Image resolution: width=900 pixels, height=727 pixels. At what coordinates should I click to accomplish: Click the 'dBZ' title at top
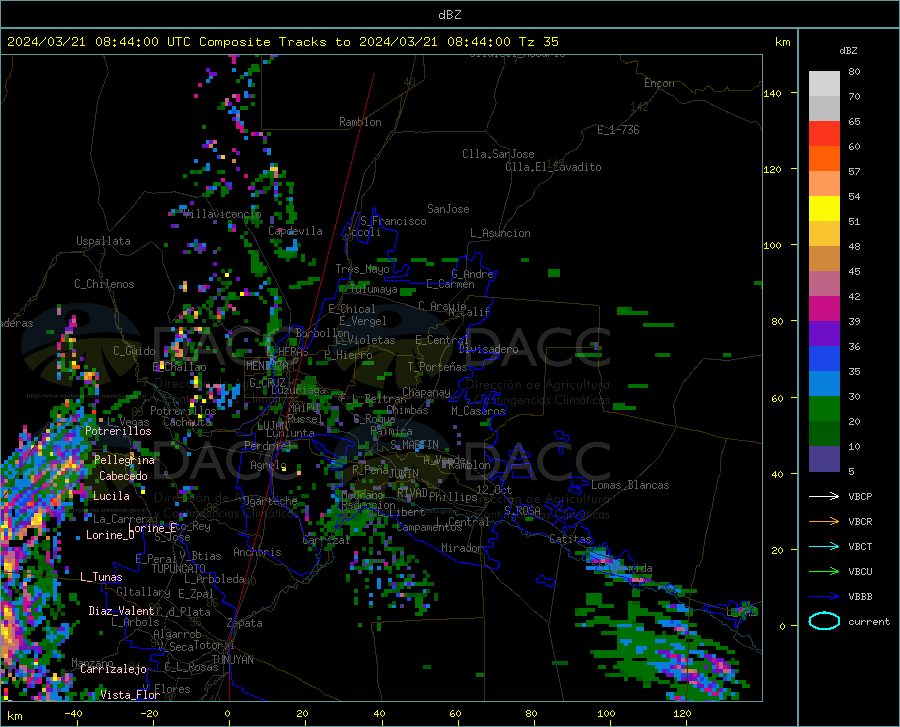click(x=449, y=15)
